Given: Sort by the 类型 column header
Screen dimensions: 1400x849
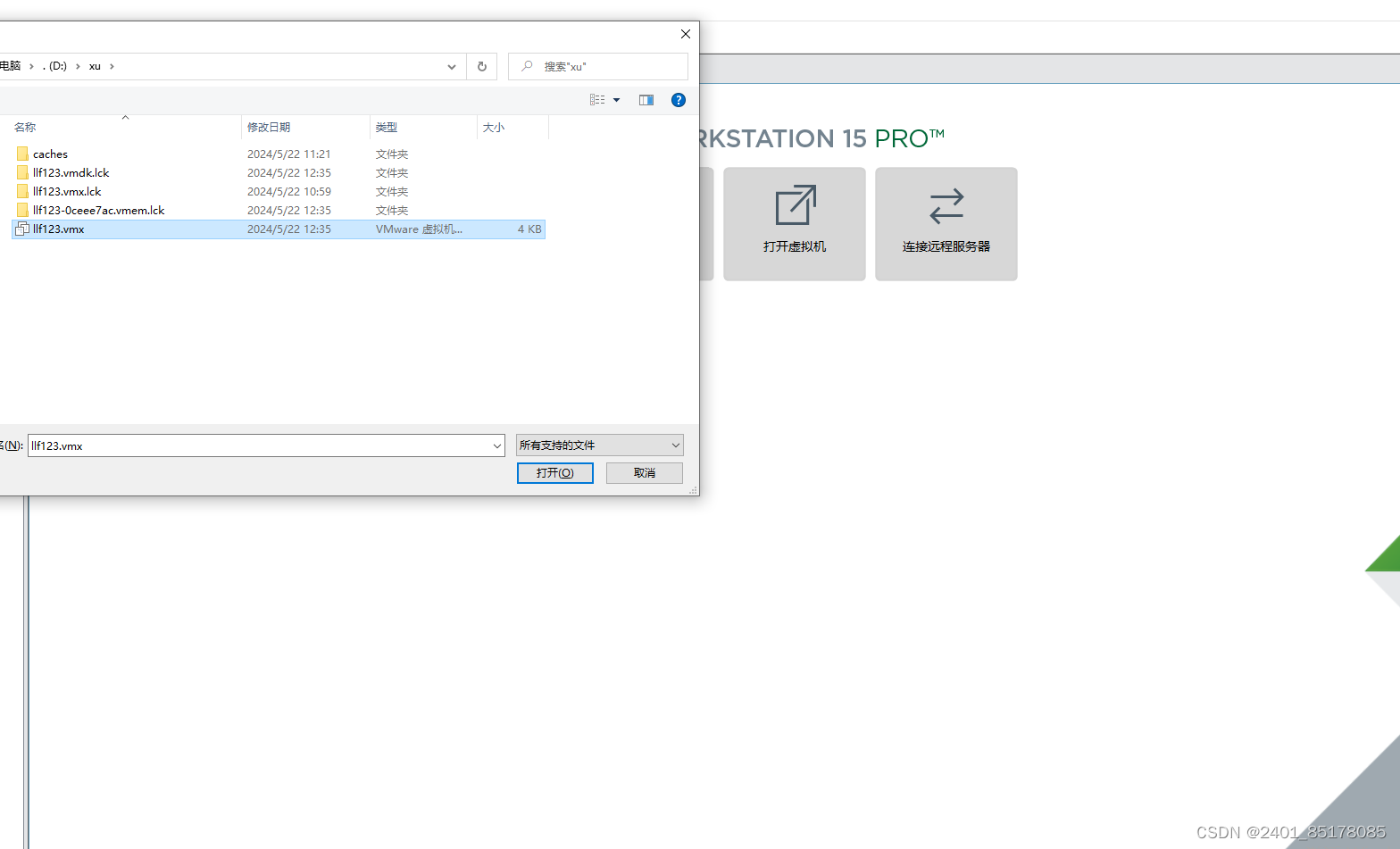Looking at the screenshot, I should tap(387, 128).
